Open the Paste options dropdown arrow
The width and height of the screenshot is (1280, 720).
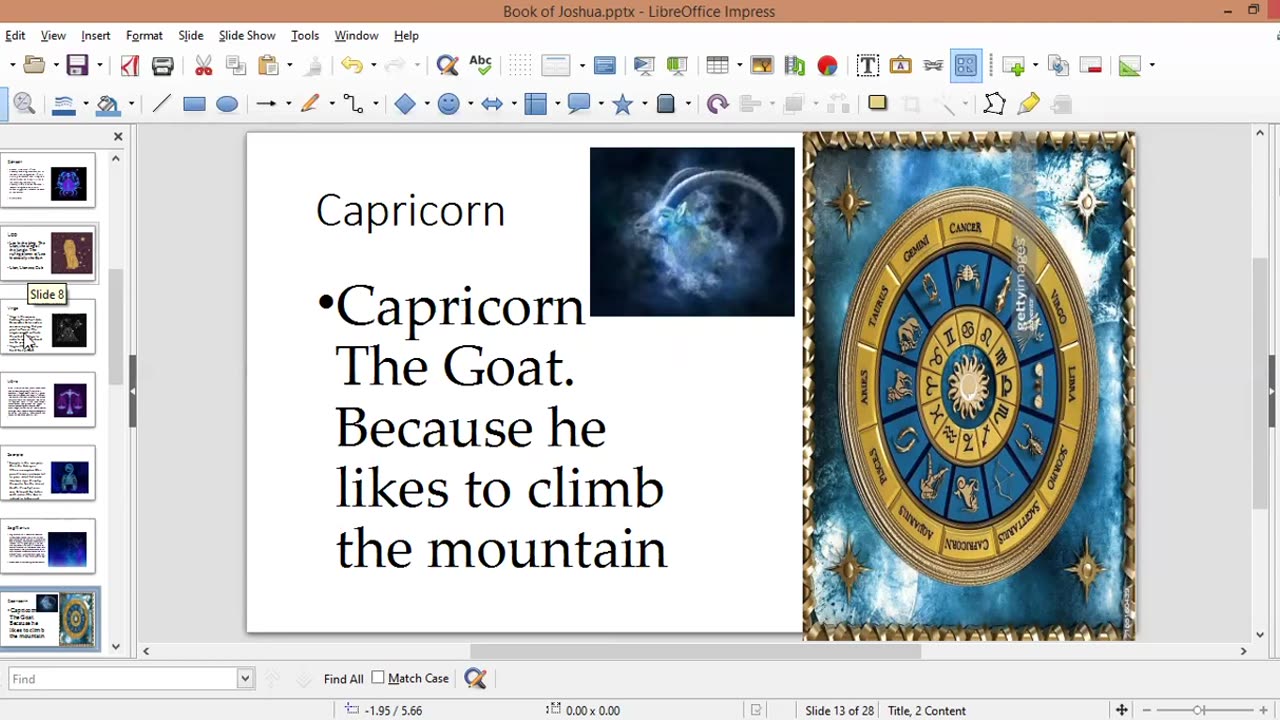pos(290,65)
